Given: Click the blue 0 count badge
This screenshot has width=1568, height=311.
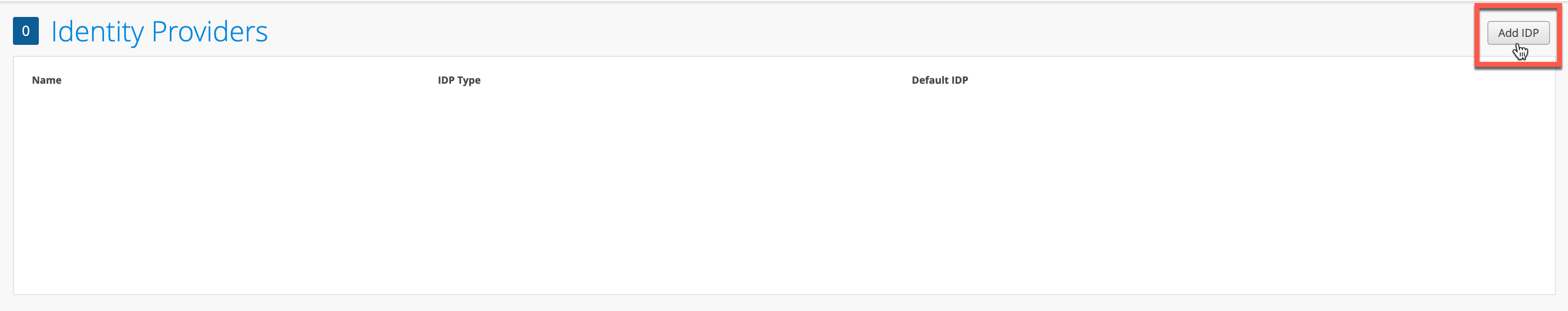Looking at the screenshot, I should pyautogui.click(x=25, y=31).
